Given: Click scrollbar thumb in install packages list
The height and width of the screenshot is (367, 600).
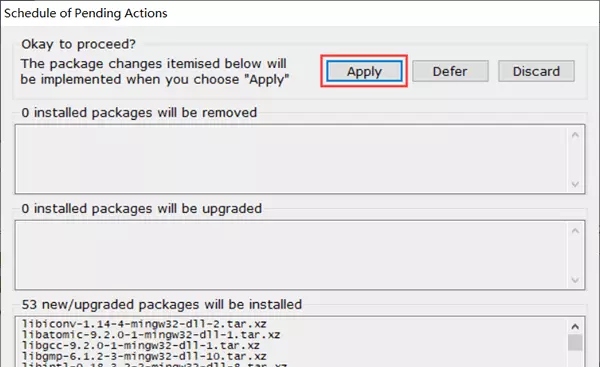Looking at the screenshot, I should (x=575, y=343).
